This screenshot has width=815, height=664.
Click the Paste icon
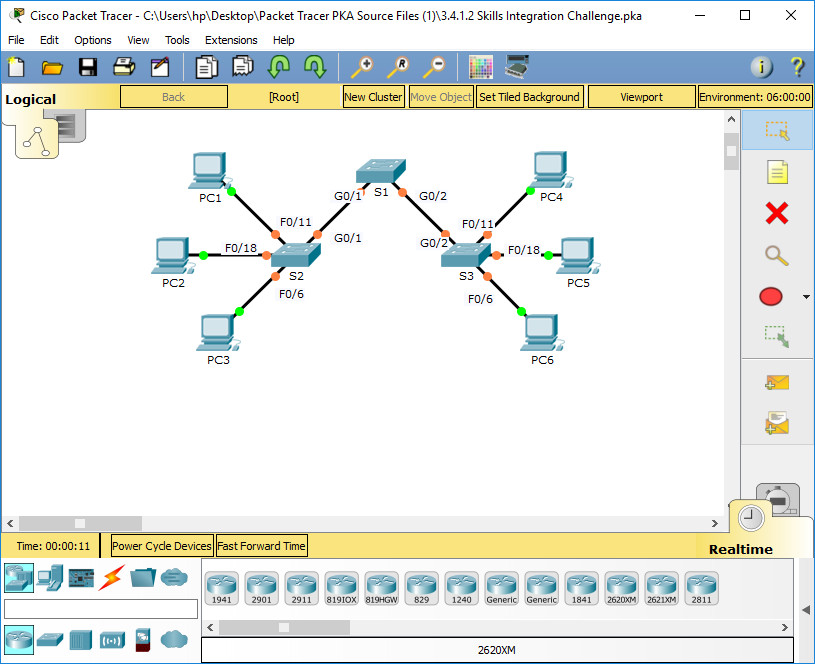click(x=243, y=67)
